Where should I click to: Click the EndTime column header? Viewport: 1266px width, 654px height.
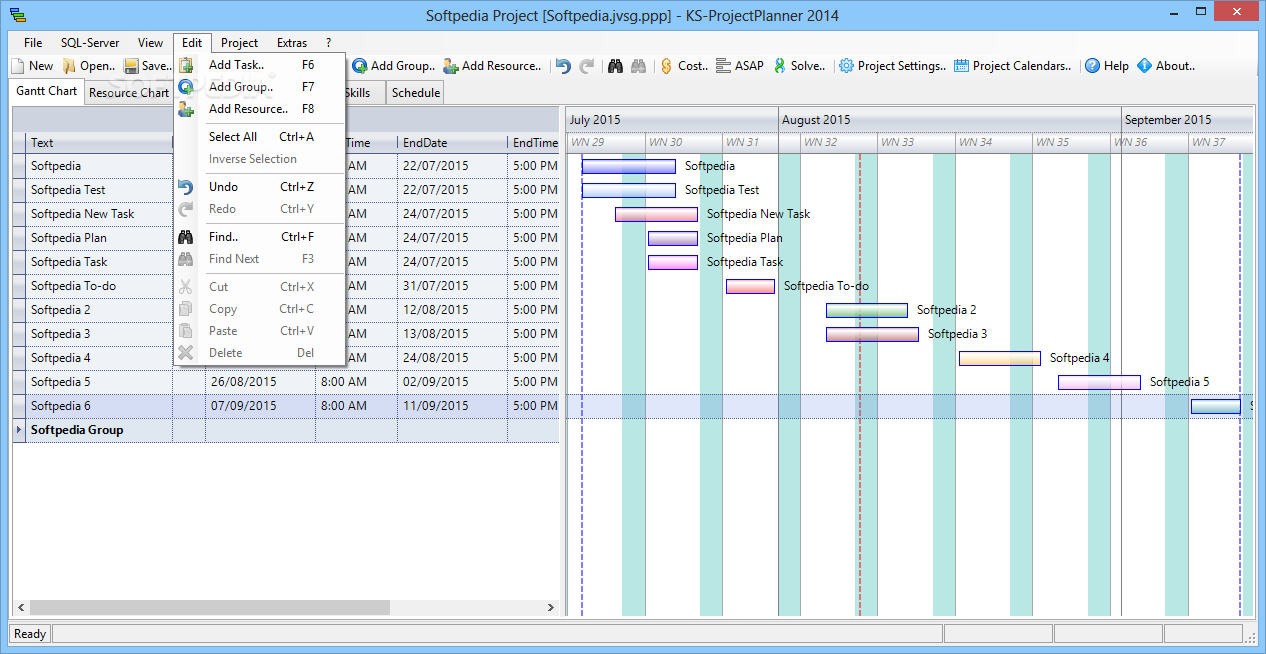[533, 143]
